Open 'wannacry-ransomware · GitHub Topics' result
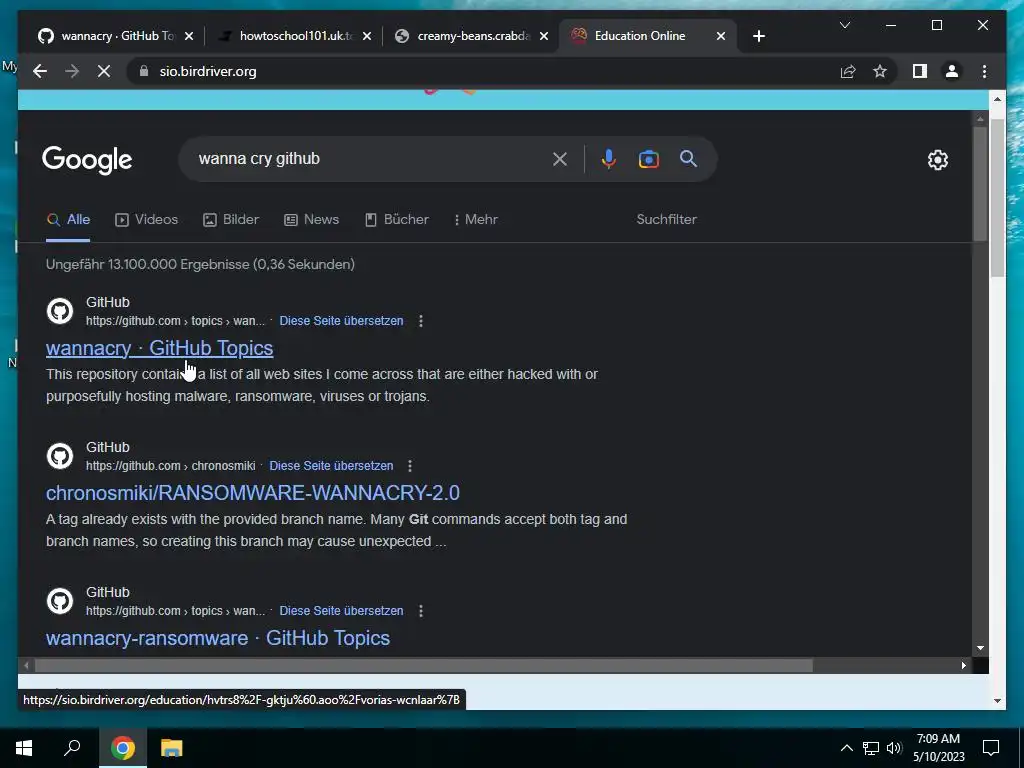The height and width of the screenshot is (768, 1024). [x=217, y=638]
